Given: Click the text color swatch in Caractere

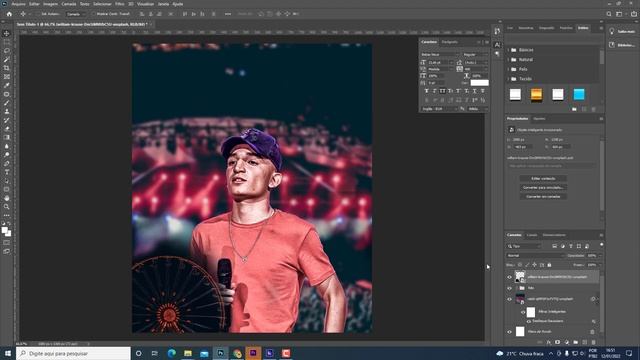Looking at the screenshot, I should [x=479, y=82].
